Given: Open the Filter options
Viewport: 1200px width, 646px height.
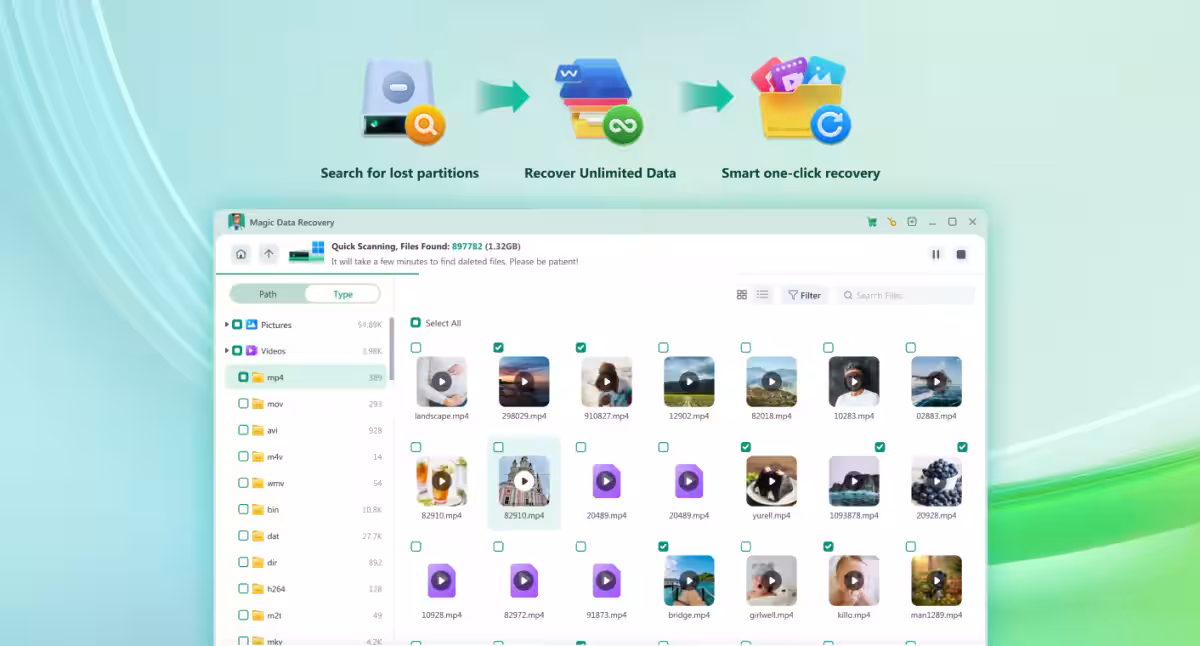Looking at the screenshot, I should (804, 295).
